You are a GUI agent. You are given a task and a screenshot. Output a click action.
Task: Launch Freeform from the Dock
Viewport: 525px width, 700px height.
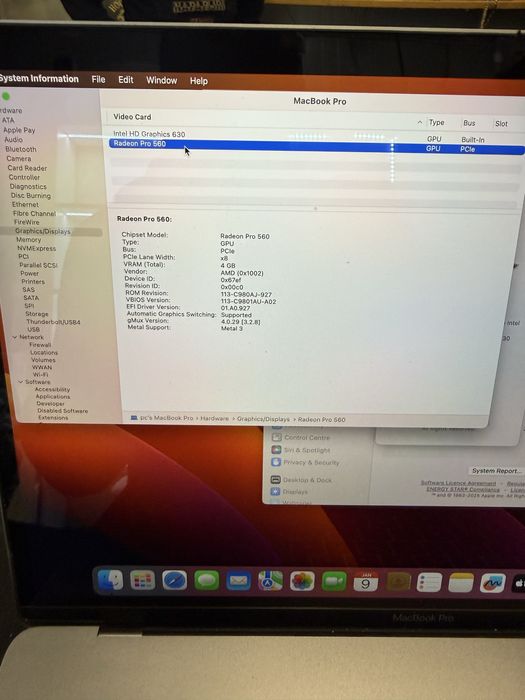tap(492, 583)
